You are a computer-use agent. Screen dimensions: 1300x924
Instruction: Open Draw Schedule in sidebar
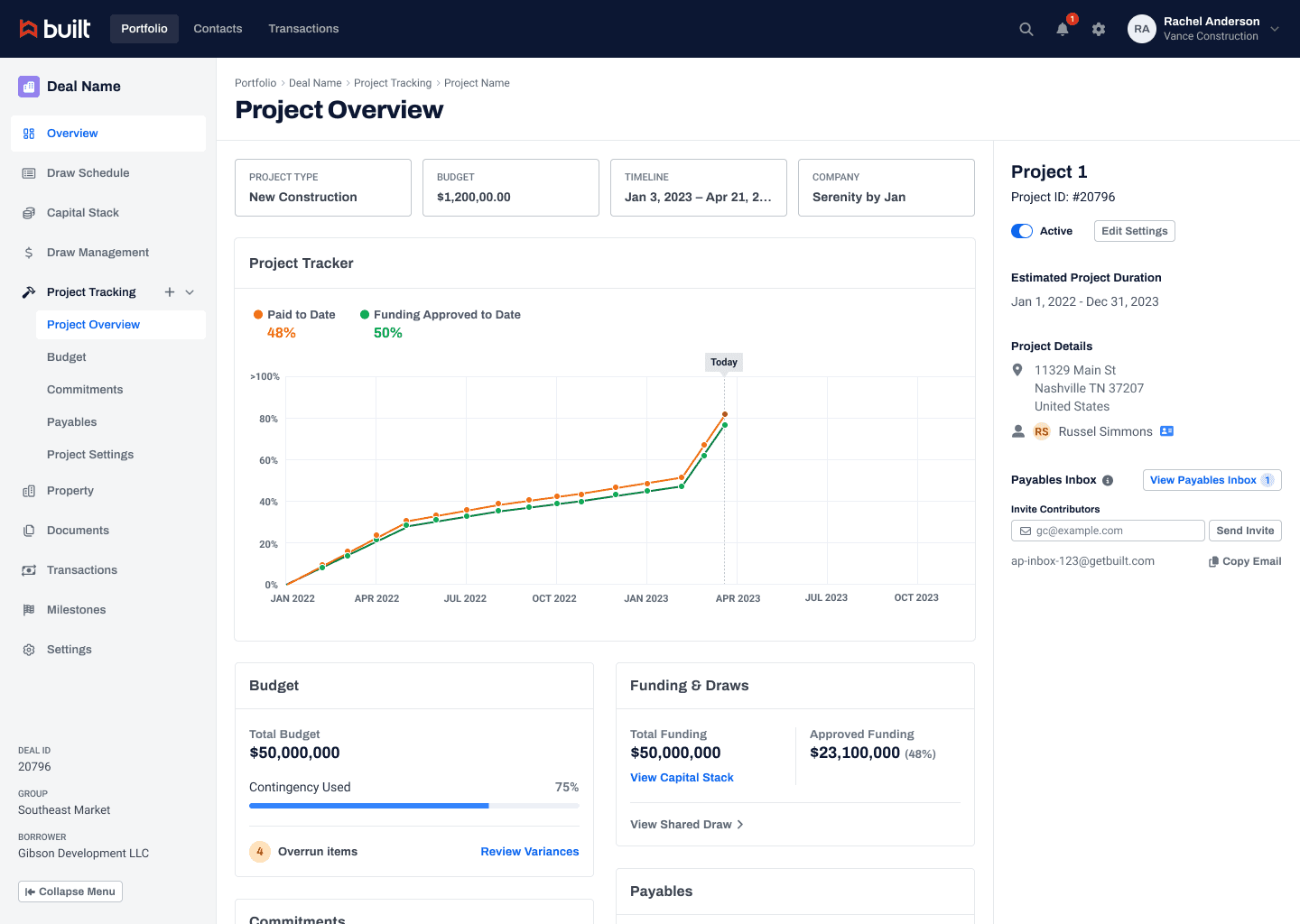pos(108,173)
